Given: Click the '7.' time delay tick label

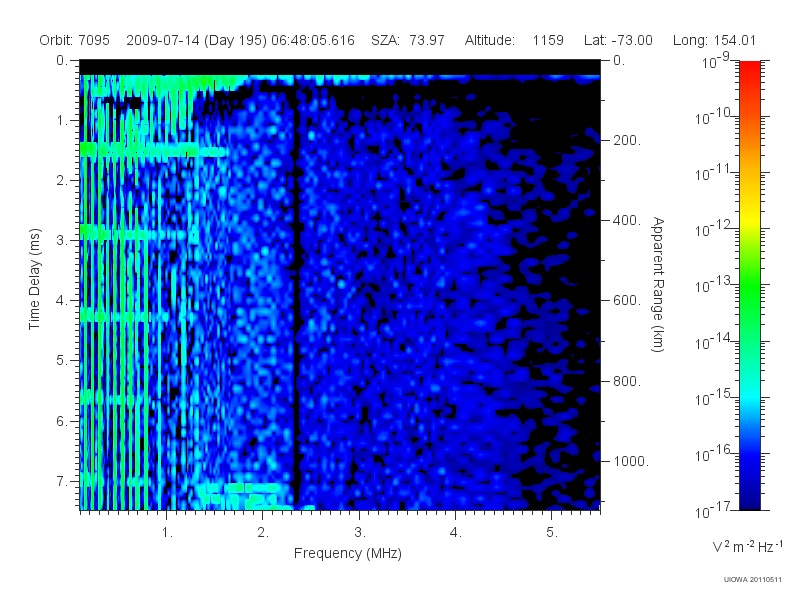Looking at the screenshot, I should pos(62,481).
